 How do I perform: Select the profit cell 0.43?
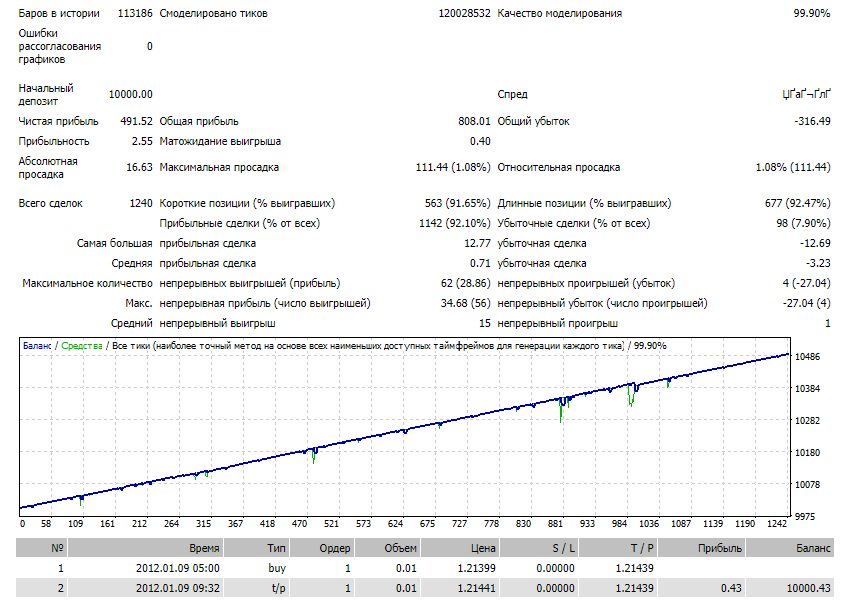(x=731, y=588)
